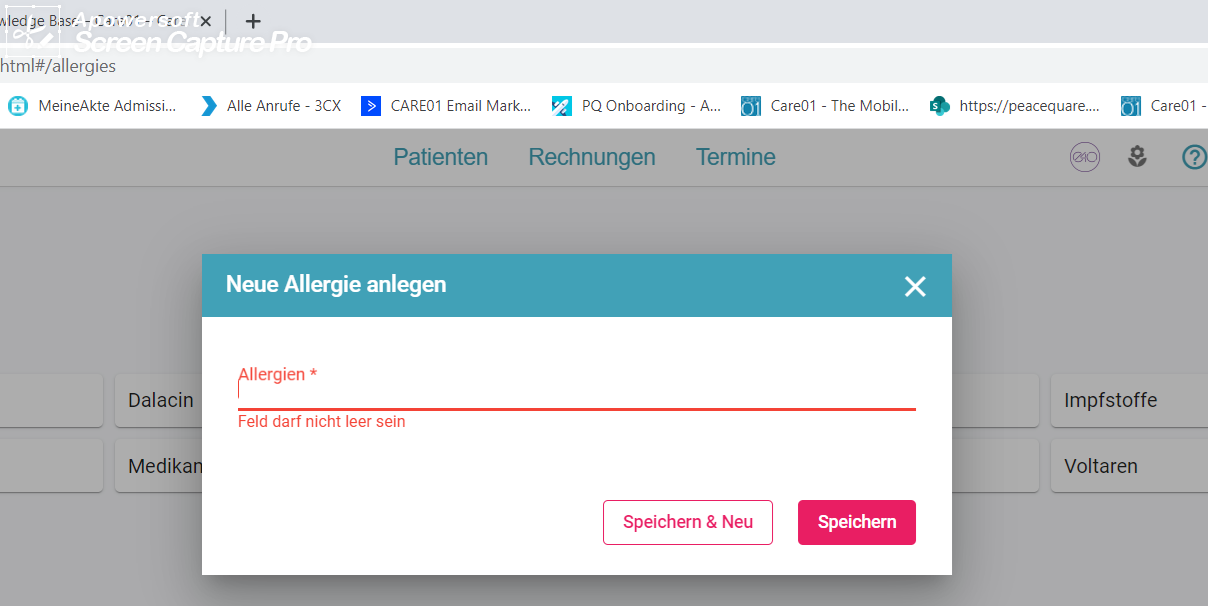Go to the Patienten tab
The width and height of the screenshot is (1208, 606).
click(x=441, y=157)
